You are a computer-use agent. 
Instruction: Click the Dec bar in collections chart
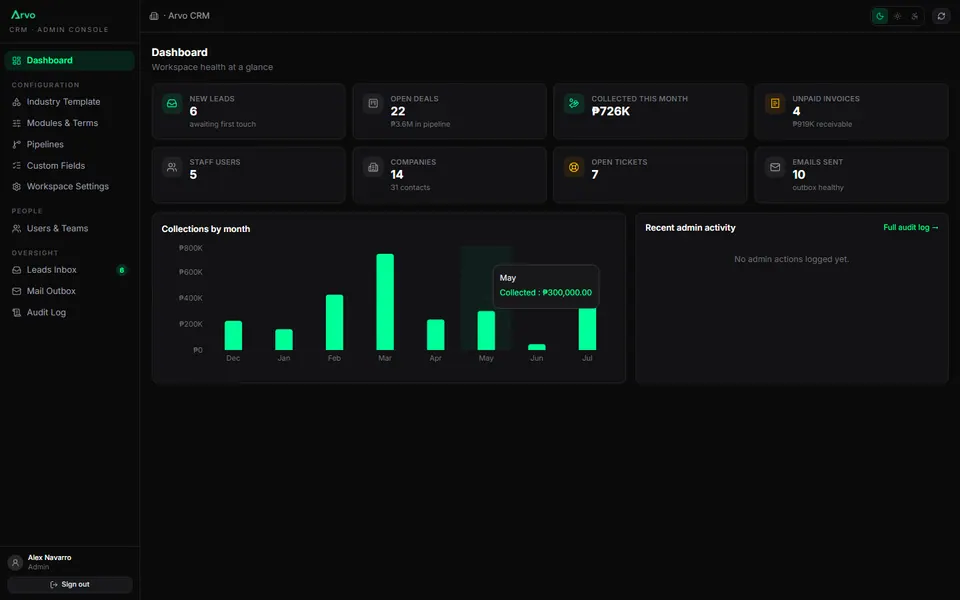(x=233, y=336)
